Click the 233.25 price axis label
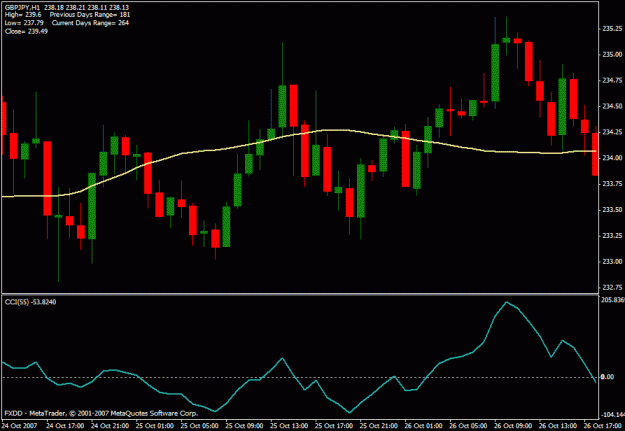 [x=612, y=236]
